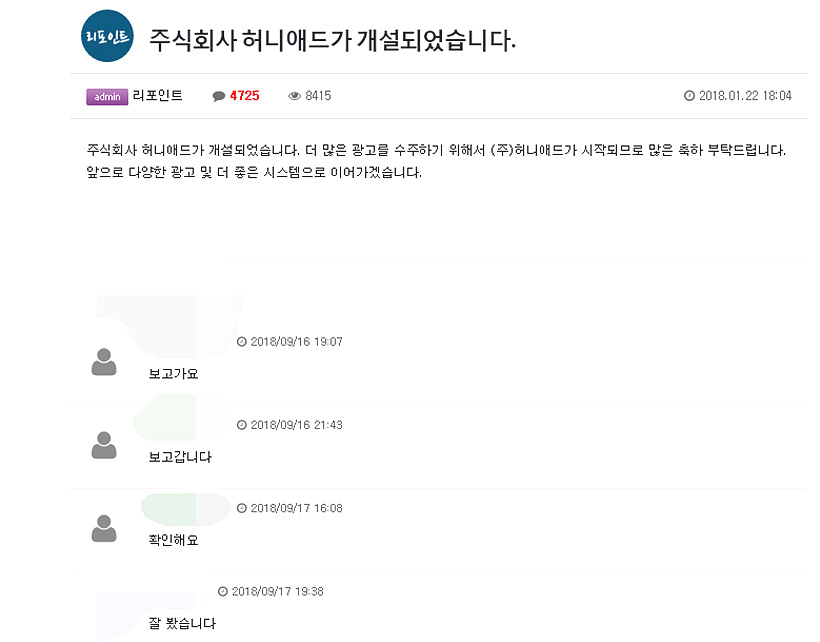The height and width of the screenshot is (642, 820).
Task: Click the view count 8415
Action: tap(318, 96)
